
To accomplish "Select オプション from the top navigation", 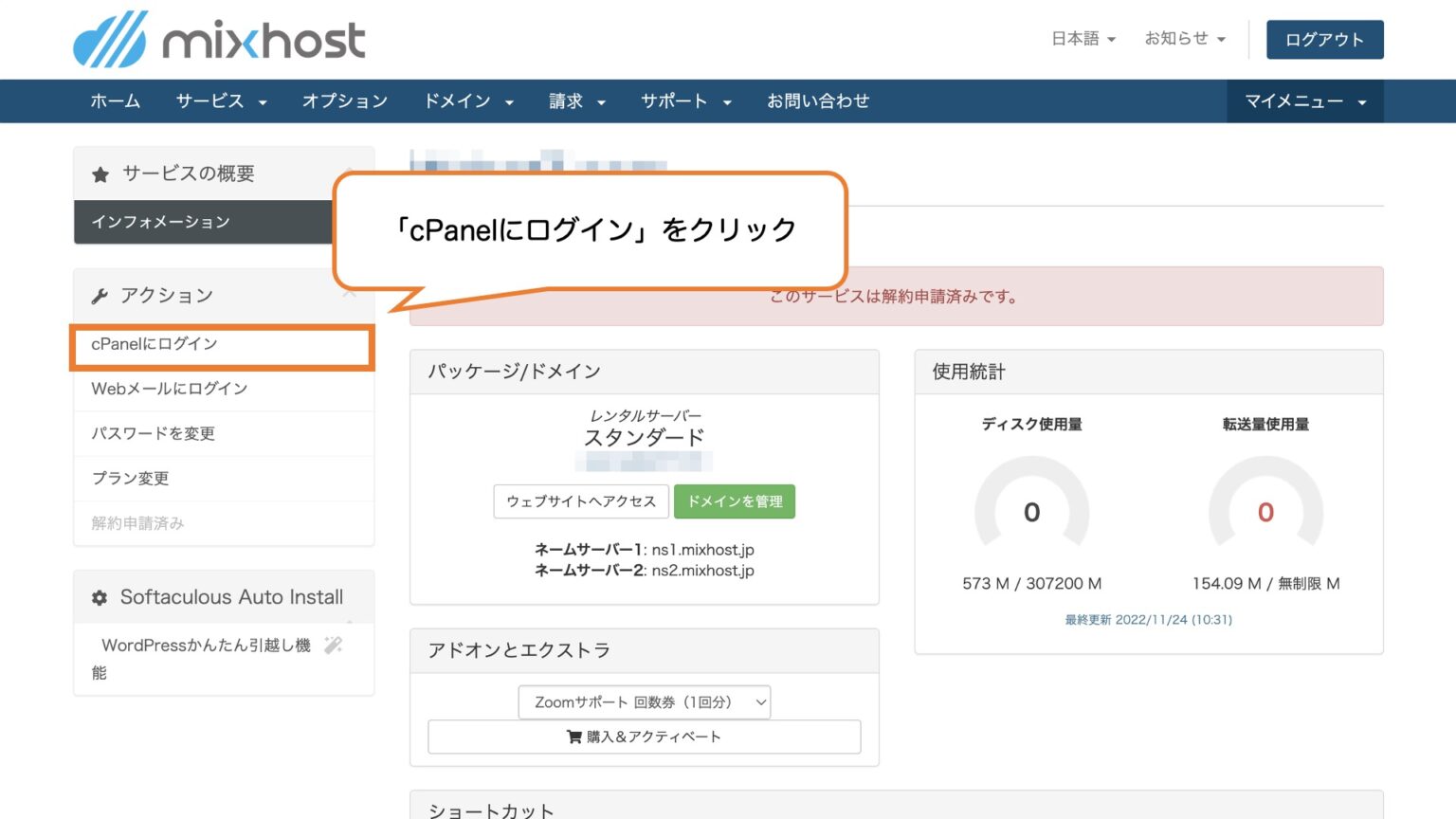I will (345, 101).
